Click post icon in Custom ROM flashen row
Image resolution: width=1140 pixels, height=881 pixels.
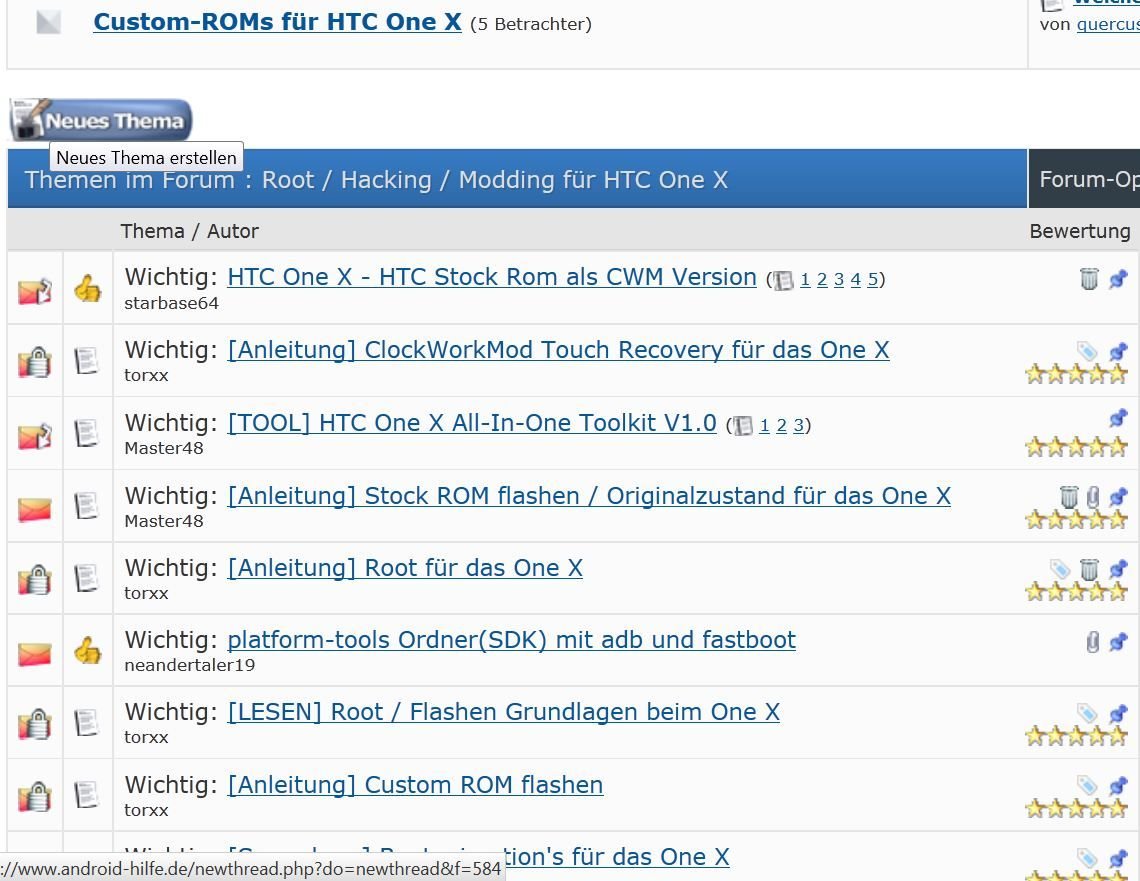pyautogui.click(x=87, y=794)
